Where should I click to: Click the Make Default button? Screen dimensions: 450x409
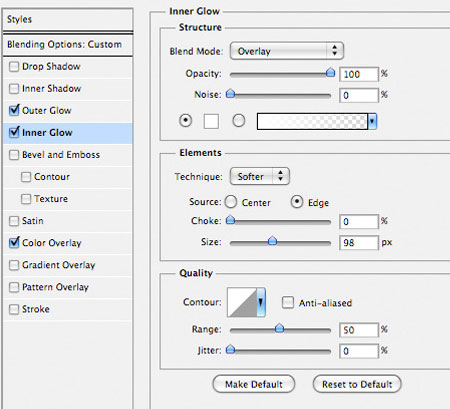click(254, 384)
